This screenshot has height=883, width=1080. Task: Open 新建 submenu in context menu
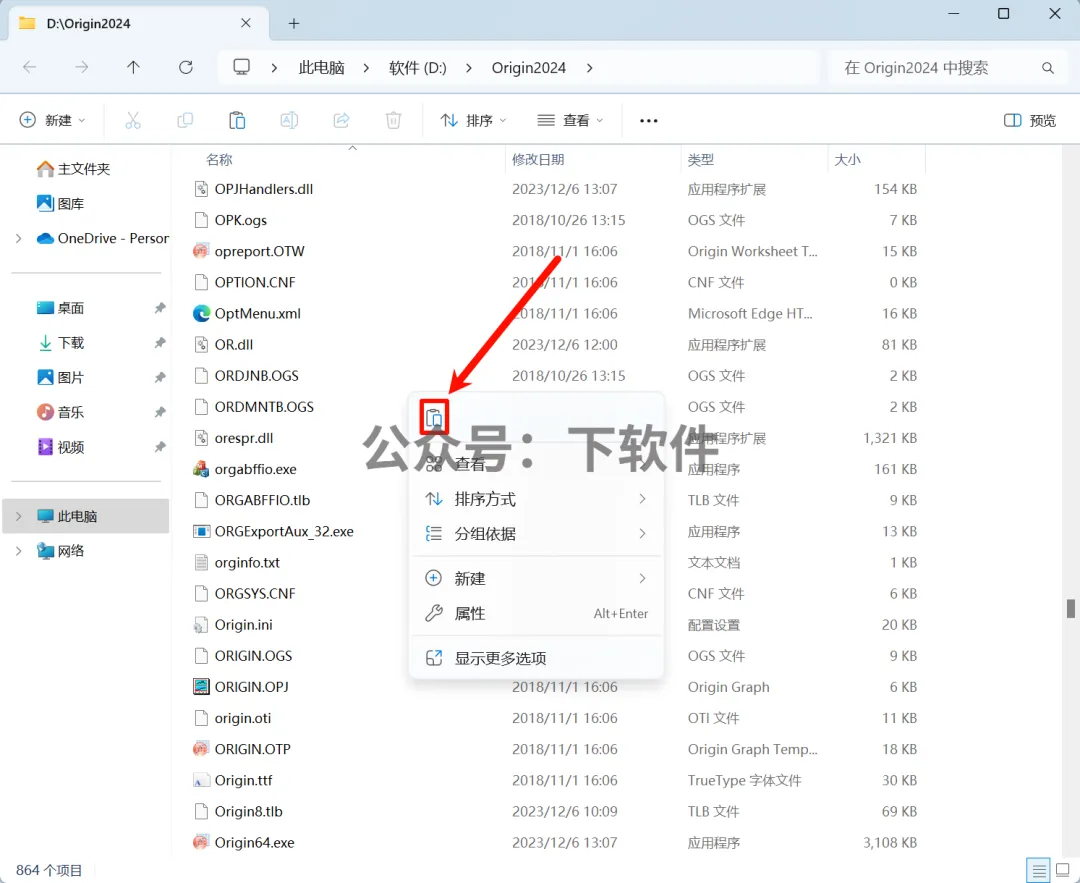click(536, 579)
